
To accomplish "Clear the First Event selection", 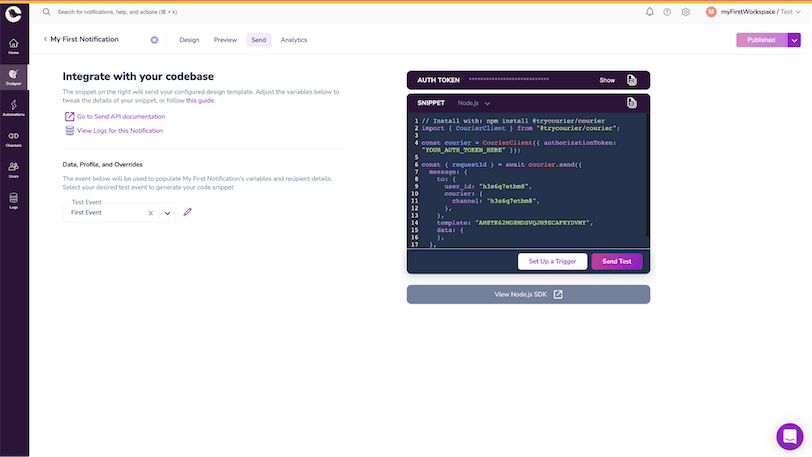I will (151, 213).
